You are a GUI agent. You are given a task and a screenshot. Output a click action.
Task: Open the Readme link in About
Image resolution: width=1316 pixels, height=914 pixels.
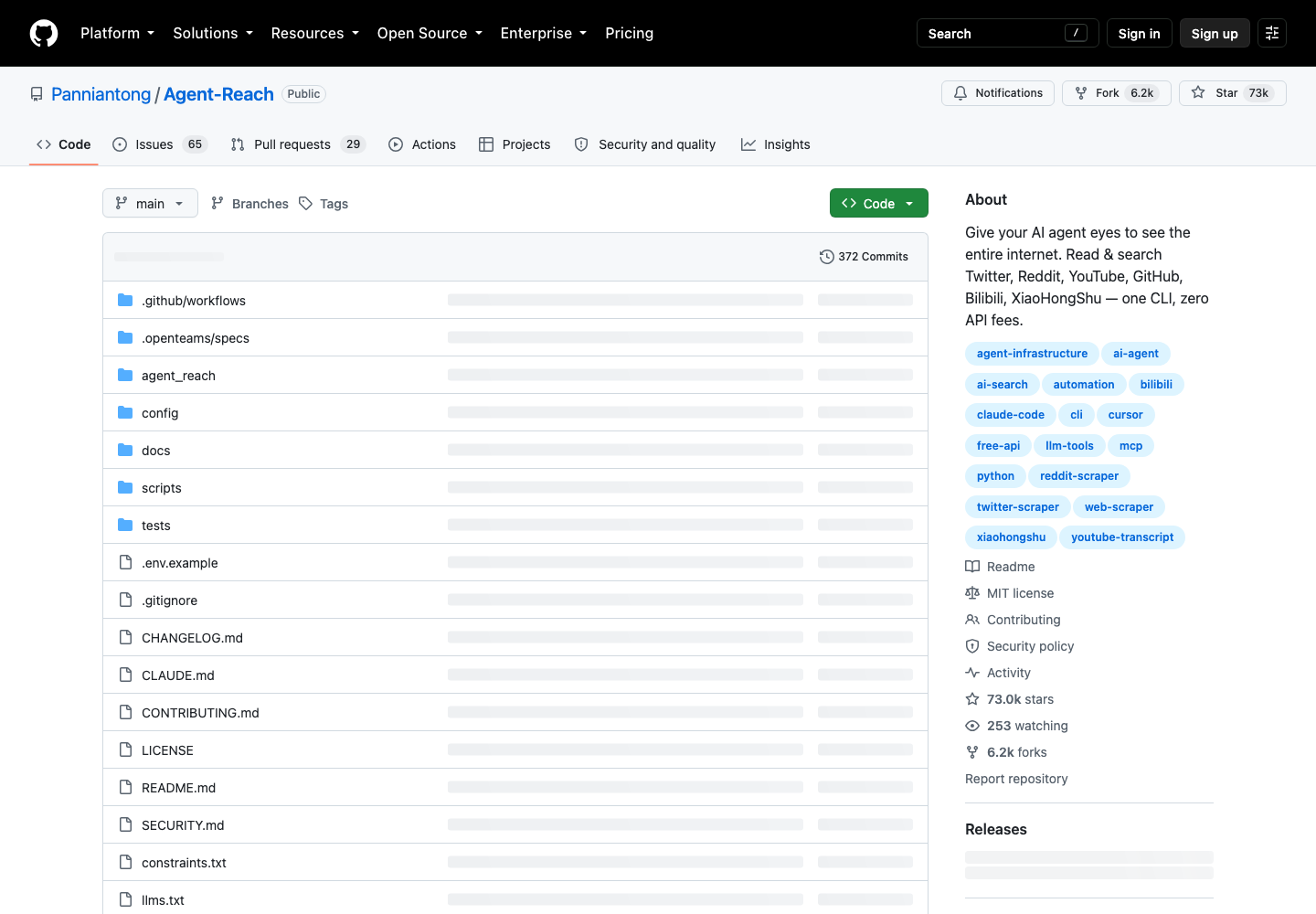[1000, 567]
